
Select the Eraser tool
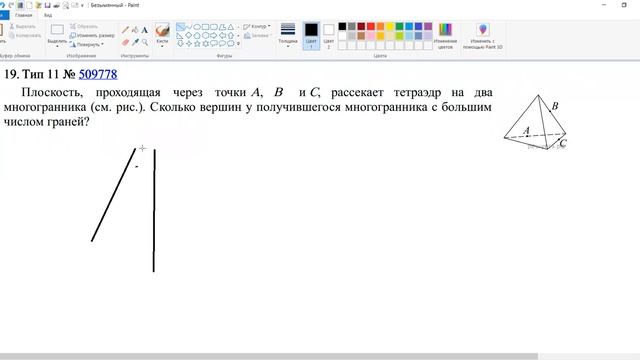(x=125, y=42)
